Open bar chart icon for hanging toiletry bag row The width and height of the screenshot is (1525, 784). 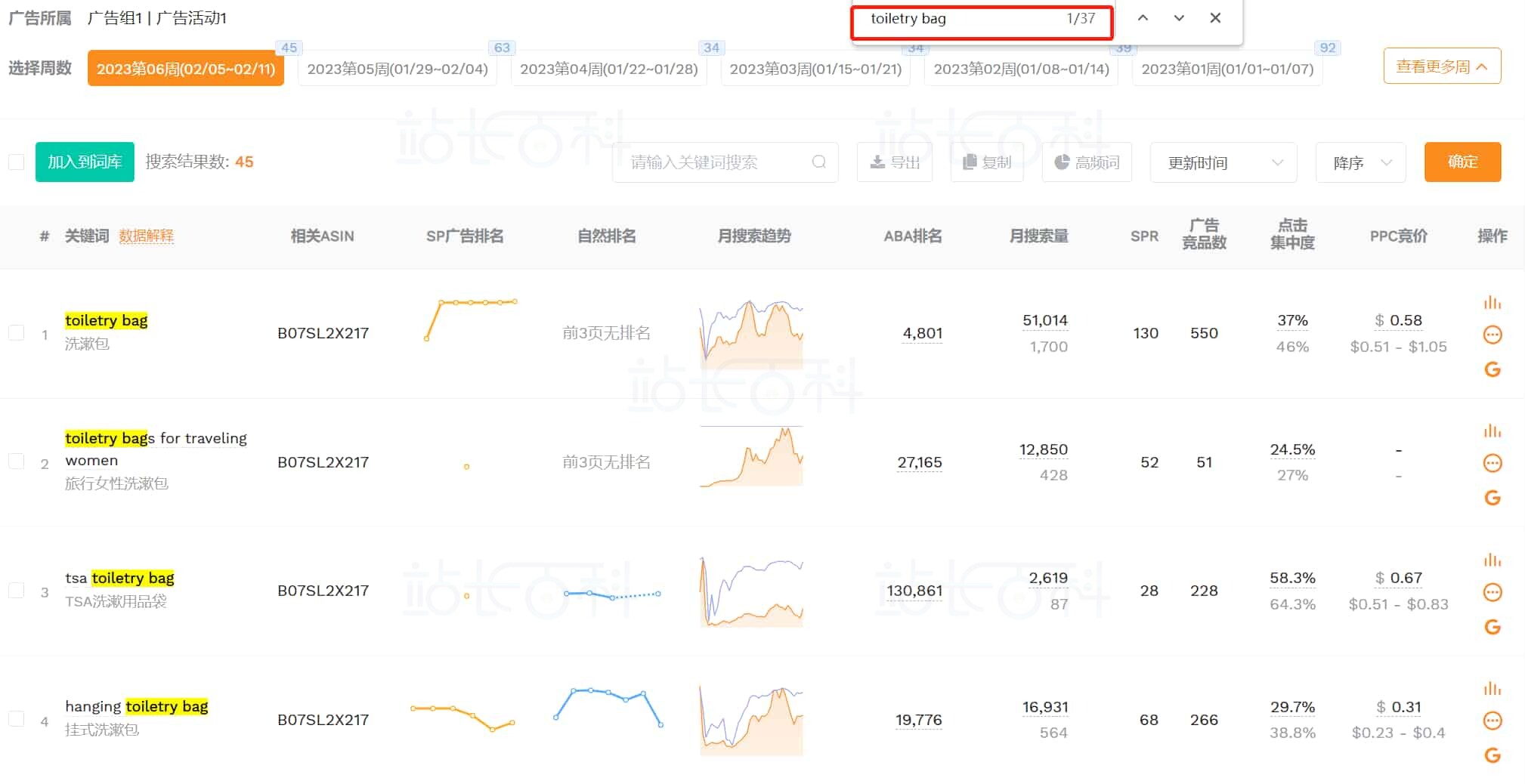tap(1492, 689)
